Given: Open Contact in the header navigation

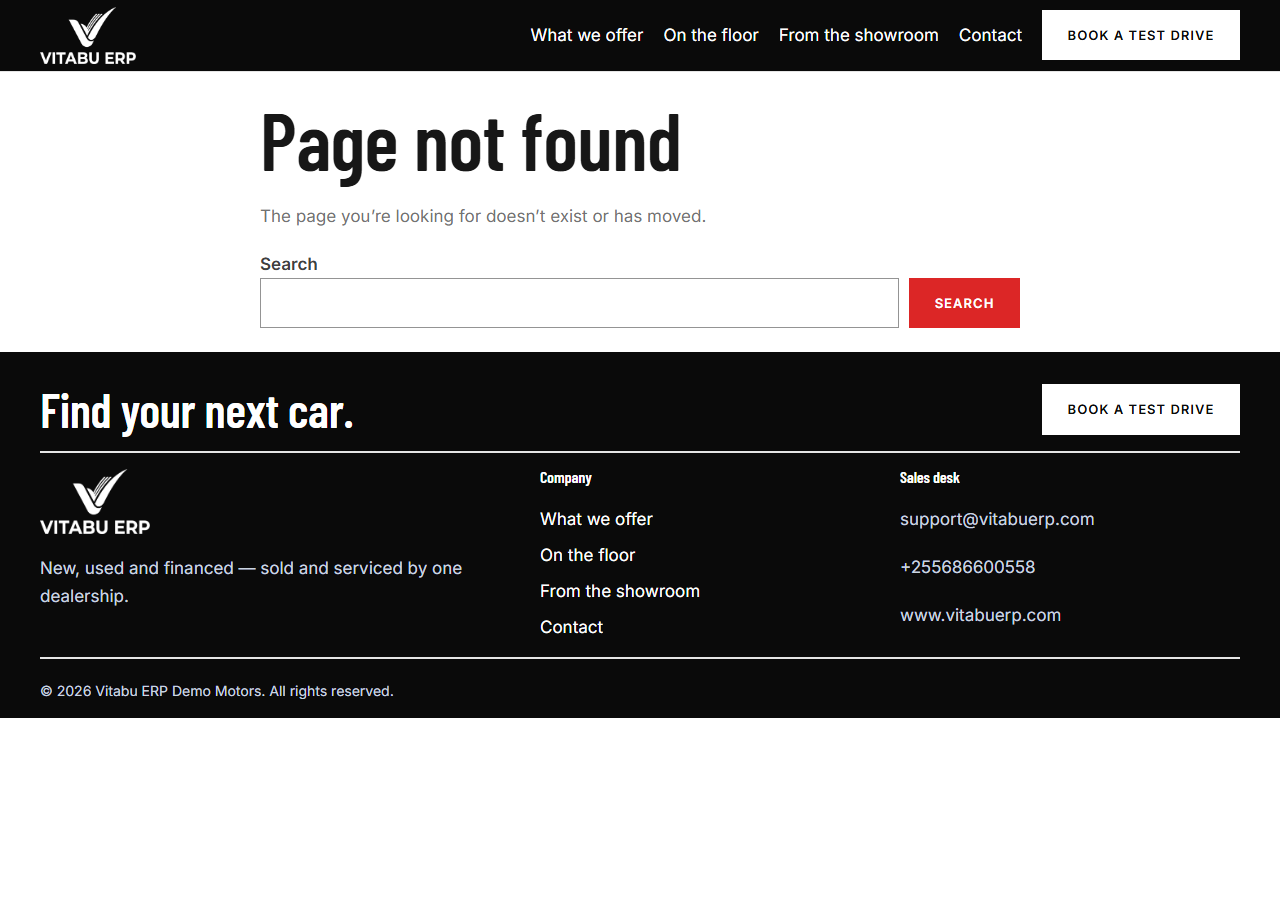Looking at the screenshot, I should pos(990,35).
